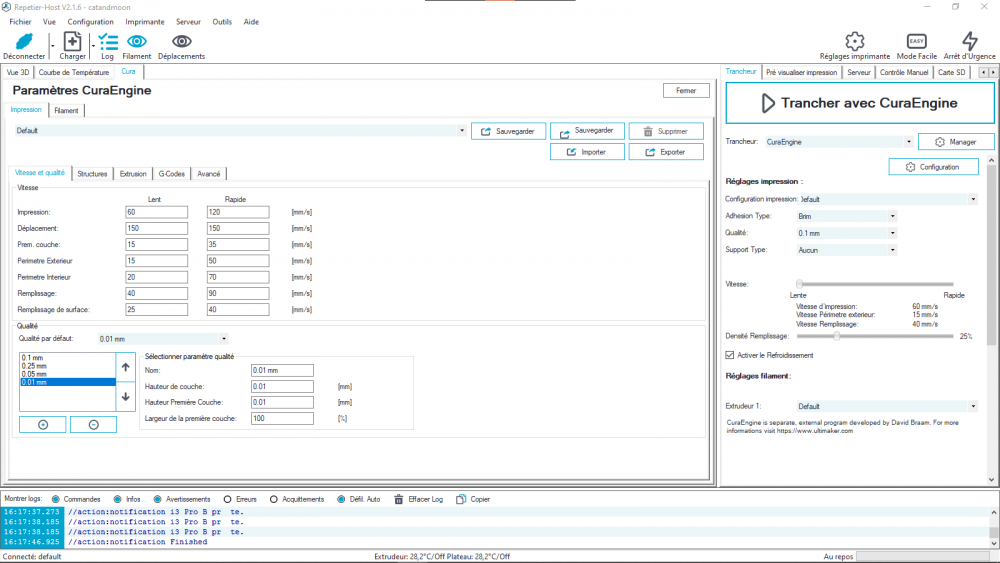Open the Adhesion Type dropdown
The height and width of the screenshot is (563, 1000).
(x=893, y=217)
